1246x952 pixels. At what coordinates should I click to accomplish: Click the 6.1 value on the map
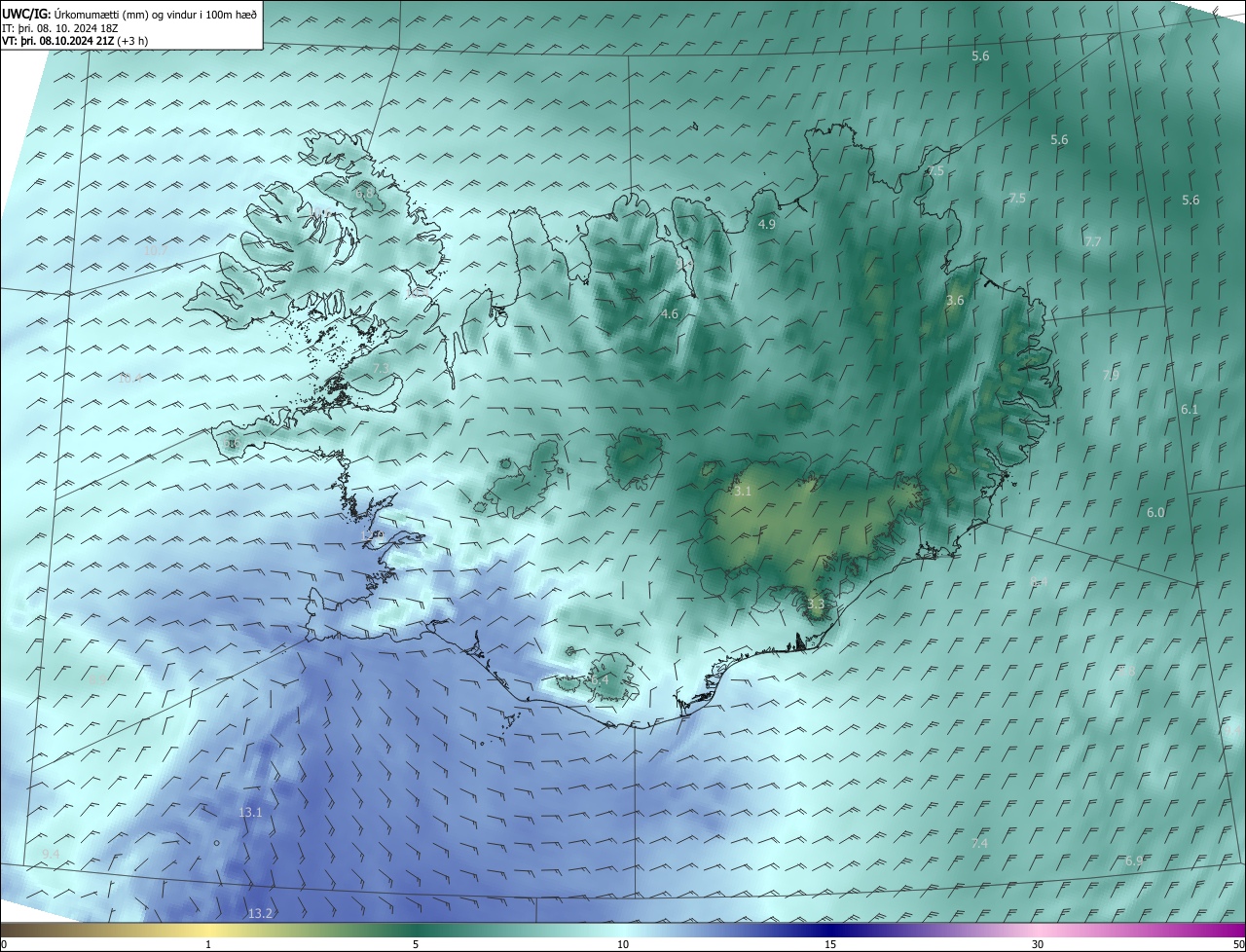[x=1190, y=410]
